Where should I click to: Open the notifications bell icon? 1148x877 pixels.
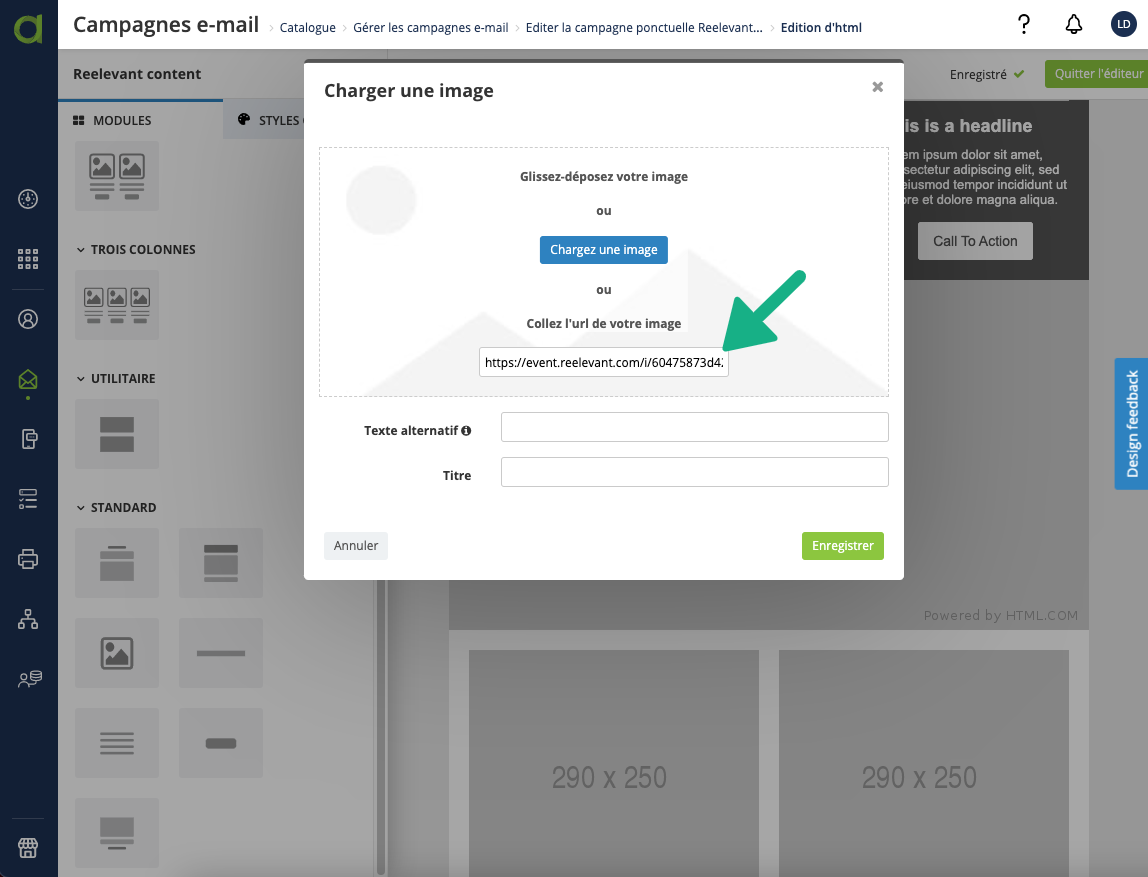coord(1073,25)
